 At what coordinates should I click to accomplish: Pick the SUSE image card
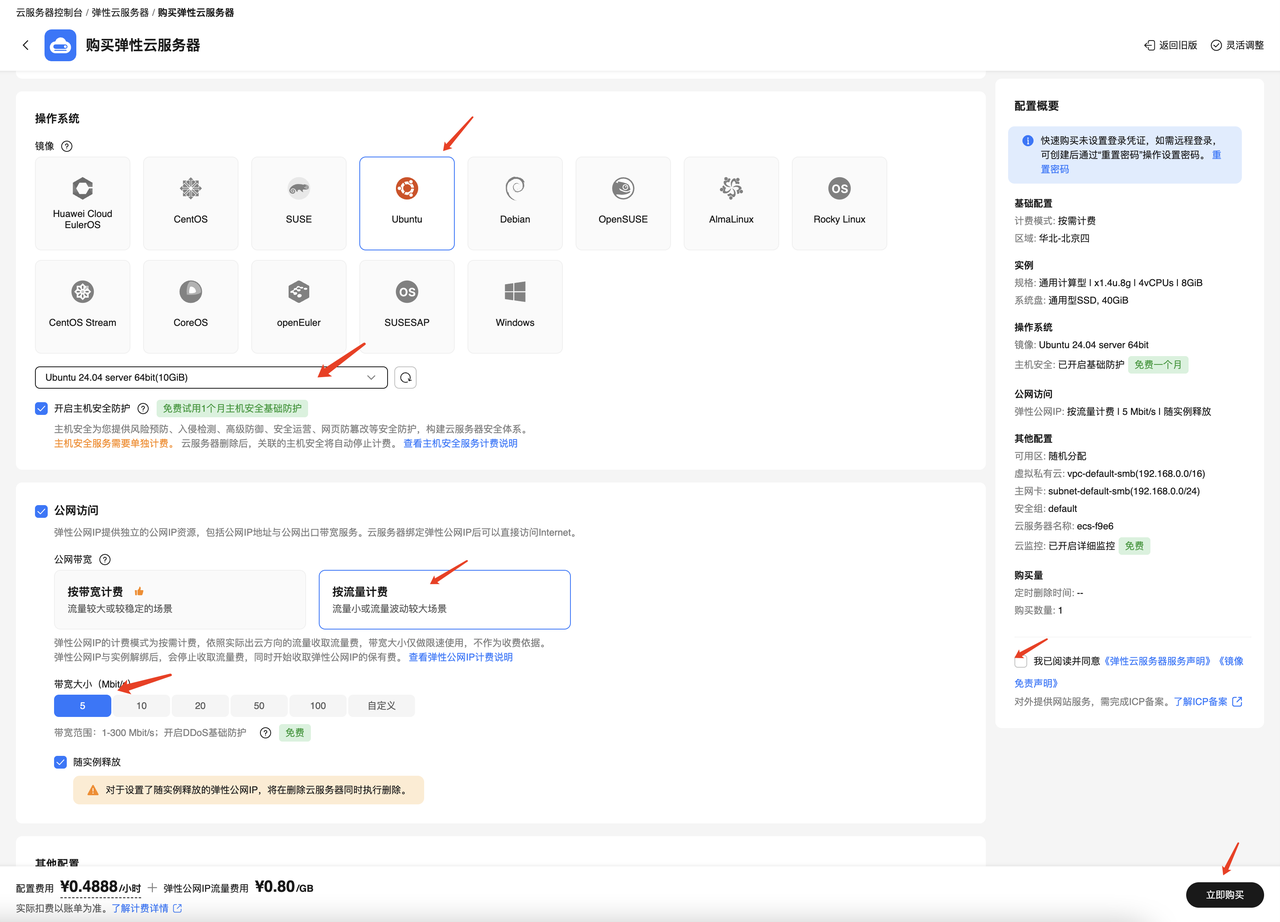(299, 203)
